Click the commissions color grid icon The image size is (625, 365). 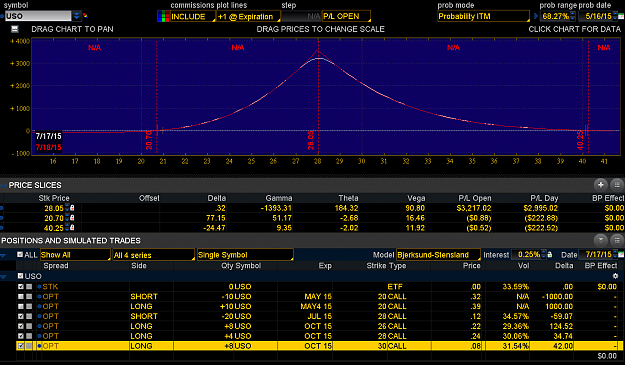click(x=163, y=16)
